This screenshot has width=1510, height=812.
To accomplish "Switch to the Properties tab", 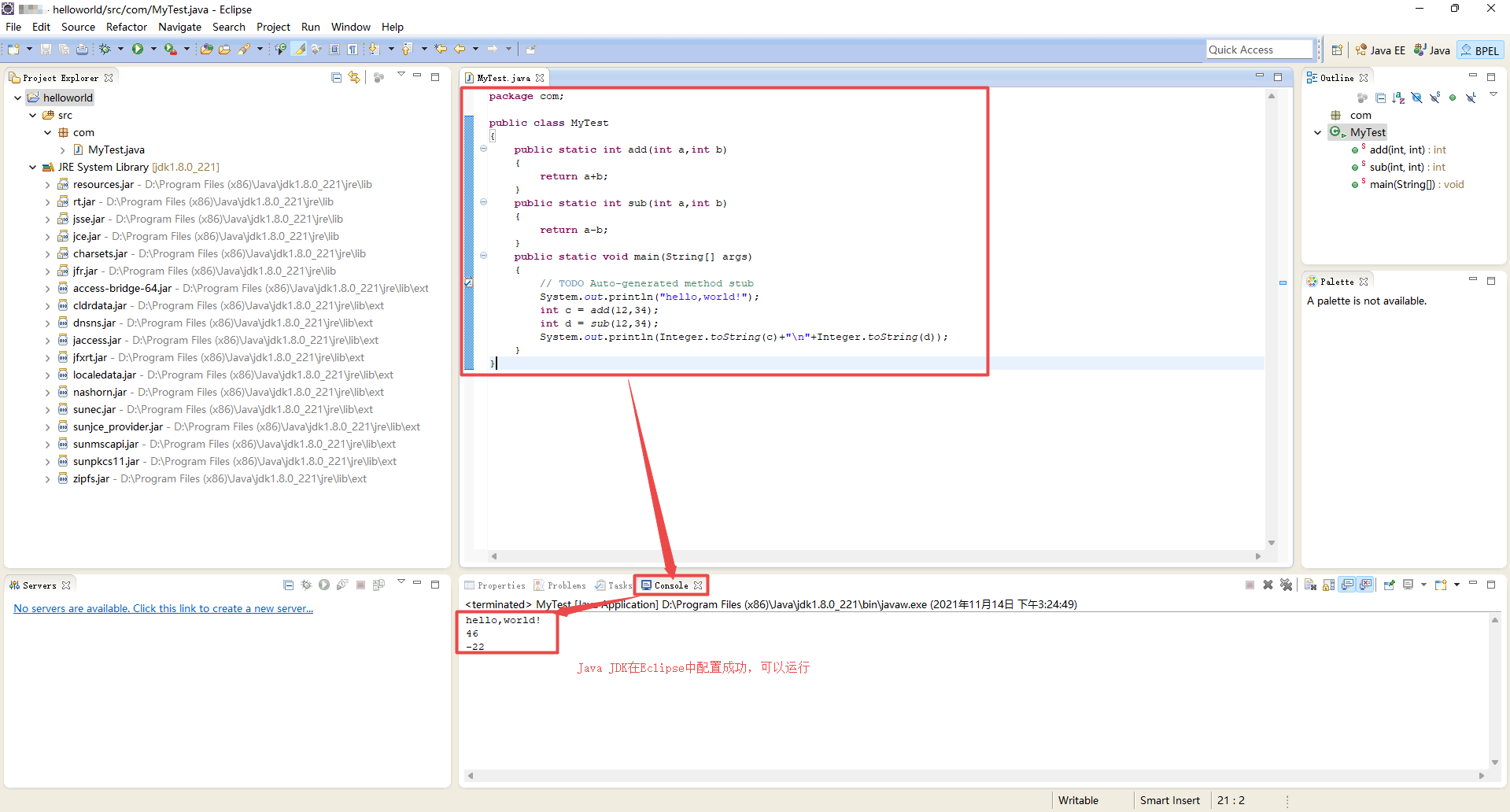I will tap(495, 585).
